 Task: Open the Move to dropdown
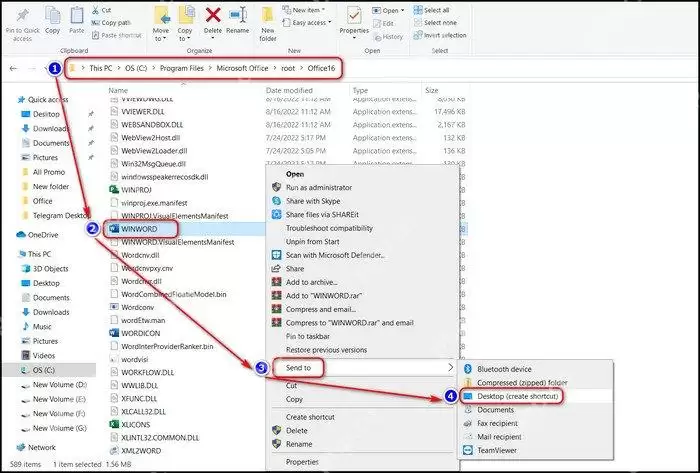click(161, 34)
